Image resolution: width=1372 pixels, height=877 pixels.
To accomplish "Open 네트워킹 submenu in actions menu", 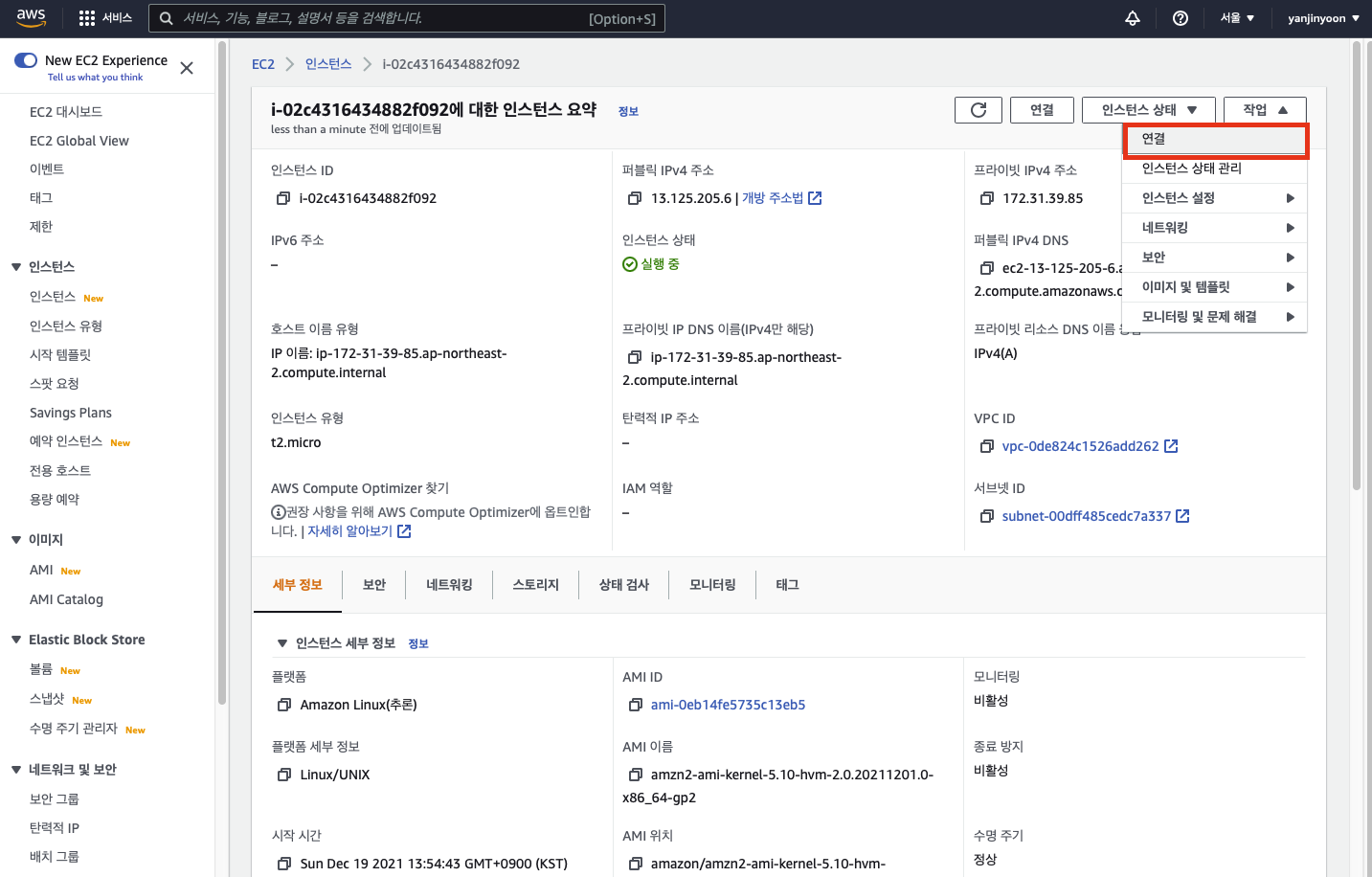I will 1215,228.
